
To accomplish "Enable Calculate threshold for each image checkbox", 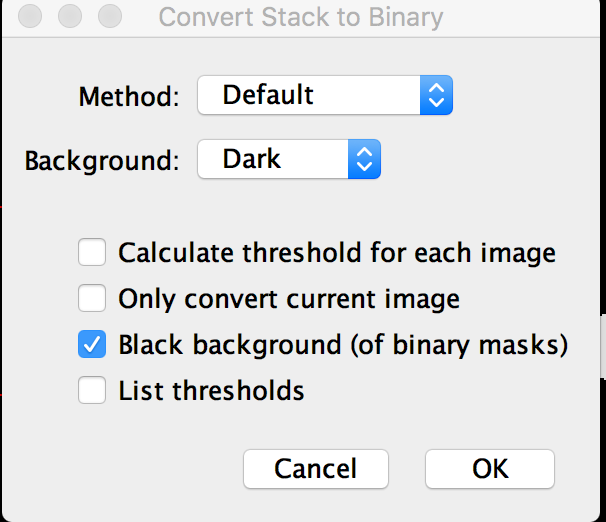I will (x=92, y=253).
